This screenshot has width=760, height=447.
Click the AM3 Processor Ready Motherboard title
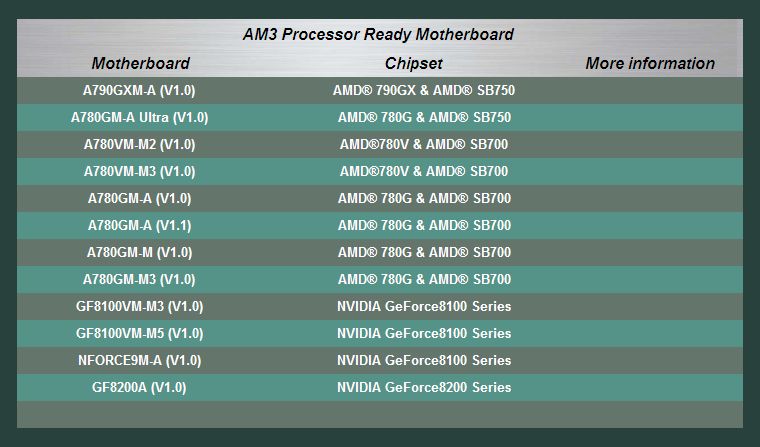coord(378,34)
